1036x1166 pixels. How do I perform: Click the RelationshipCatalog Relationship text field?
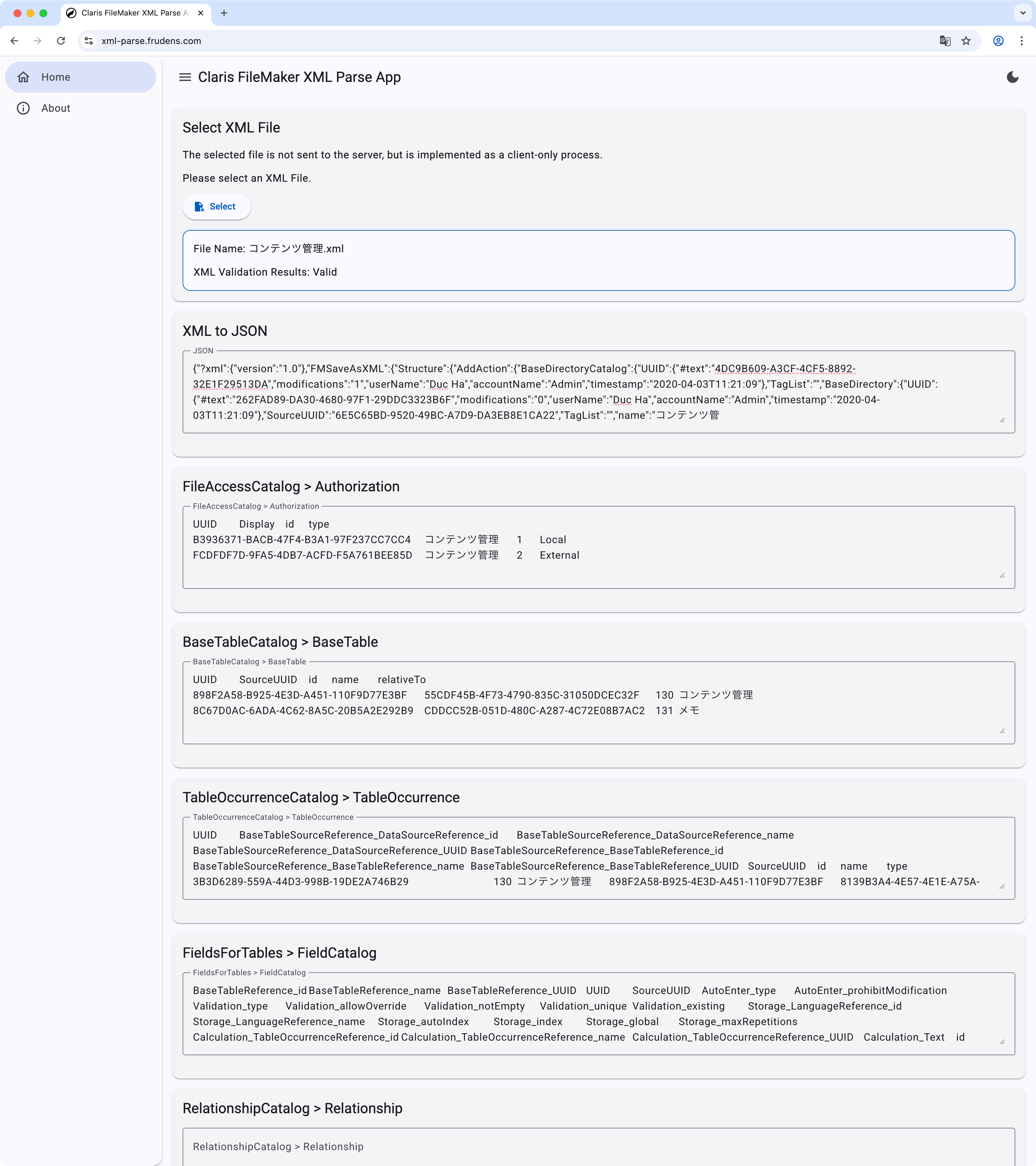598,1147
